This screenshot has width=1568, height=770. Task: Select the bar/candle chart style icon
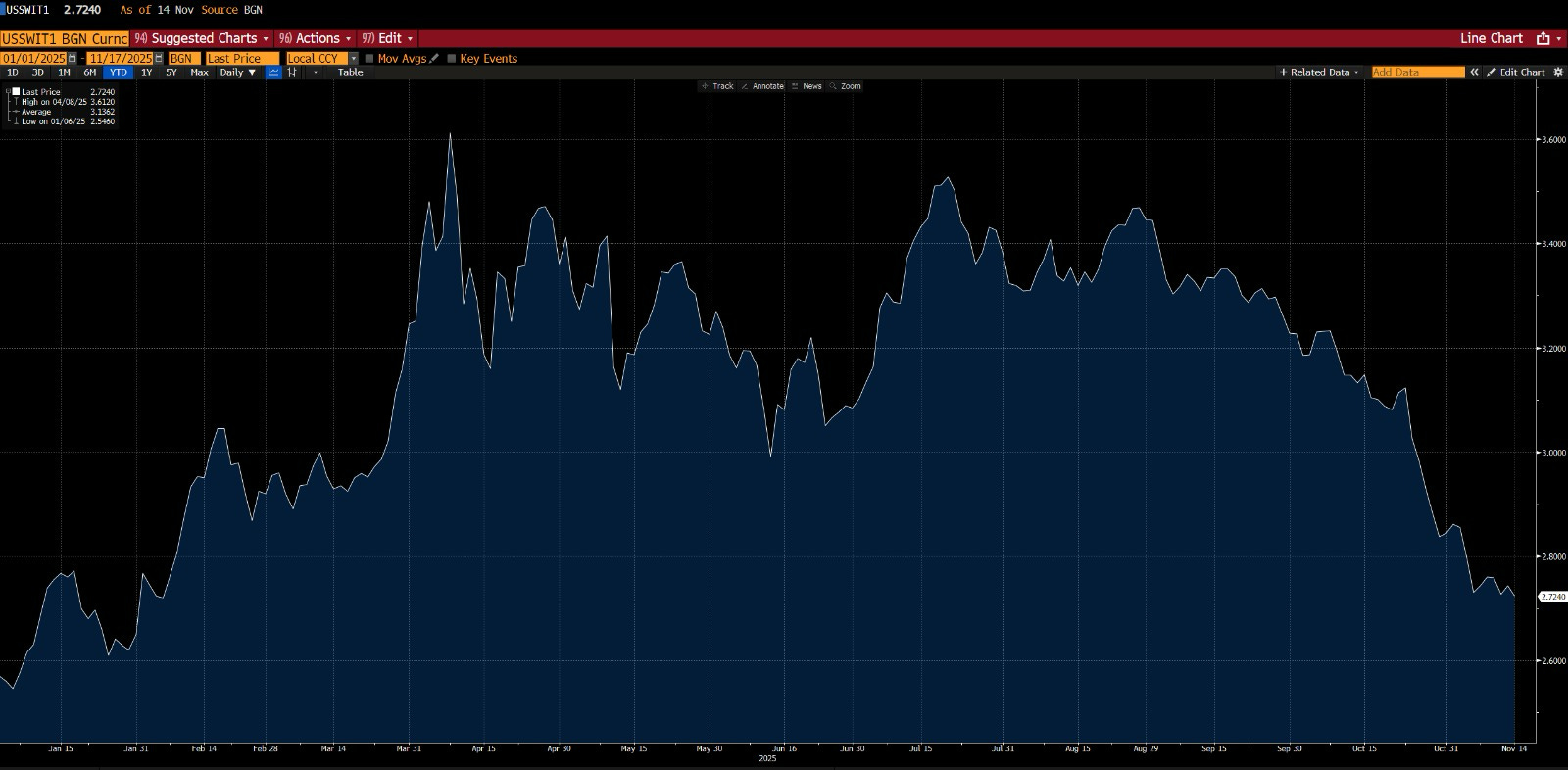tap(291, 72)
